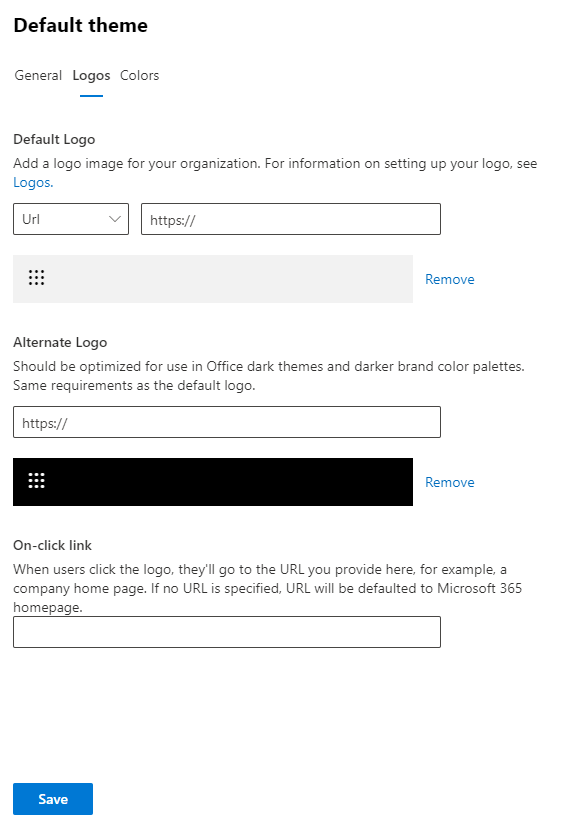Expand the chevron in the Url combo box
This screenshot has height=823, width=571.
click(x=115, y=219)
